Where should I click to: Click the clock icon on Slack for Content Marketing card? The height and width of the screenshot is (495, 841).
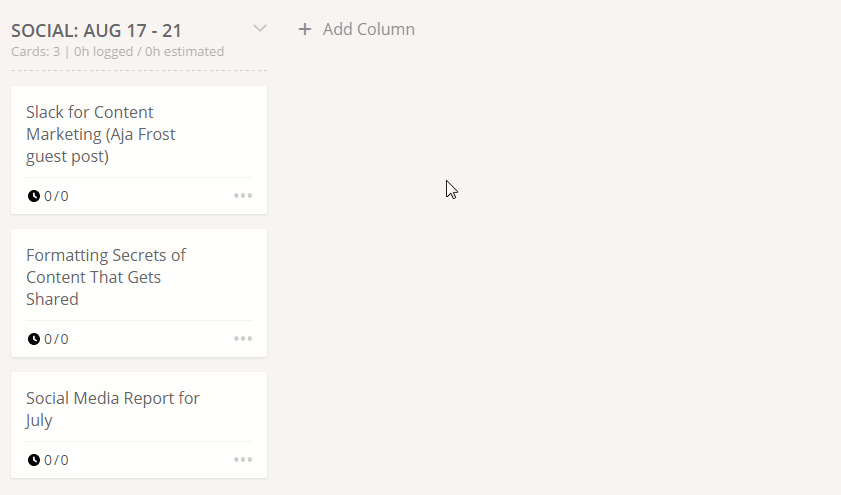(x=34, y=196)
